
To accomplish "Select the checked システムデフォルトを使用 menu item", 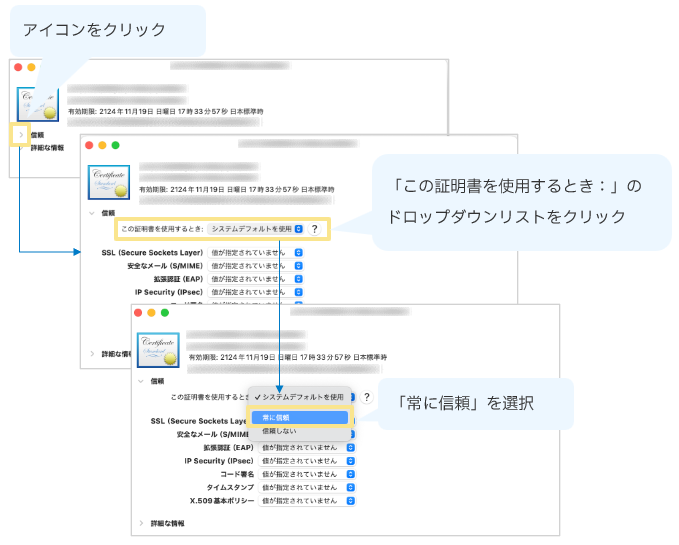I will pyautogui.click(x=298, y=397).
